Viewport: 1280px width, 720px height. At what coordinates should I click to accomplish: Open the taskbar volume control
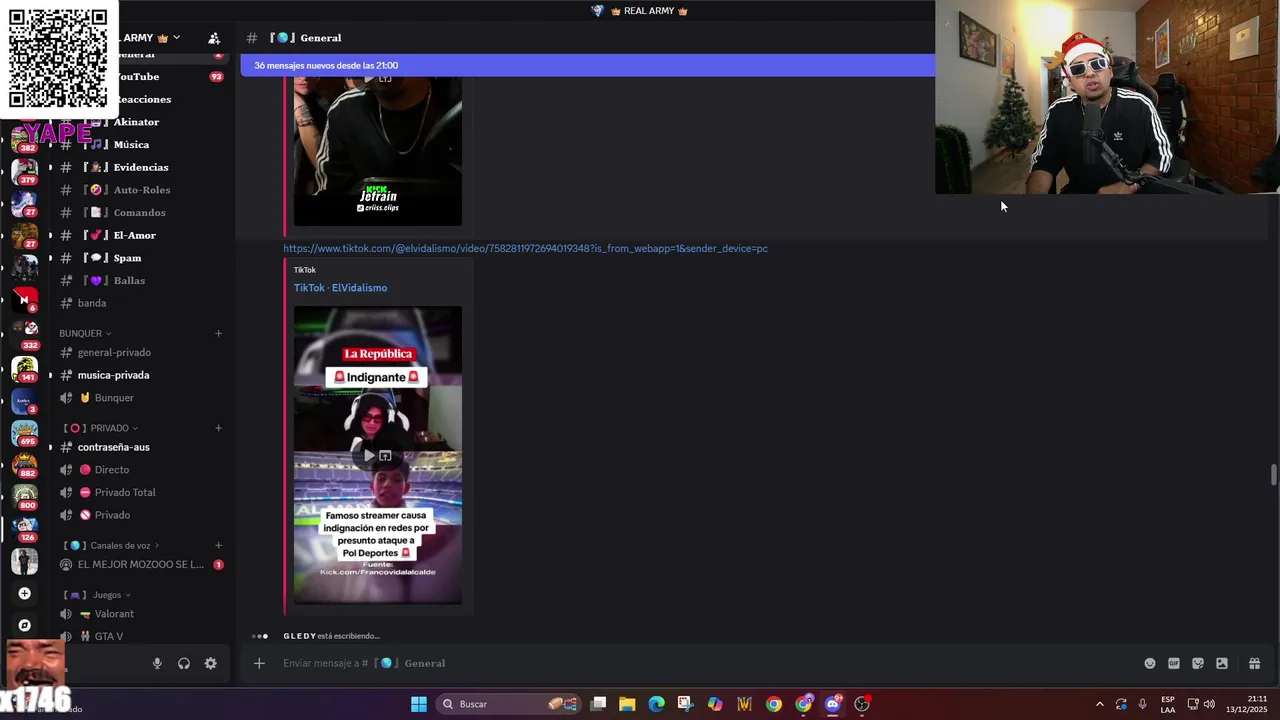(x=1209, y=704)
